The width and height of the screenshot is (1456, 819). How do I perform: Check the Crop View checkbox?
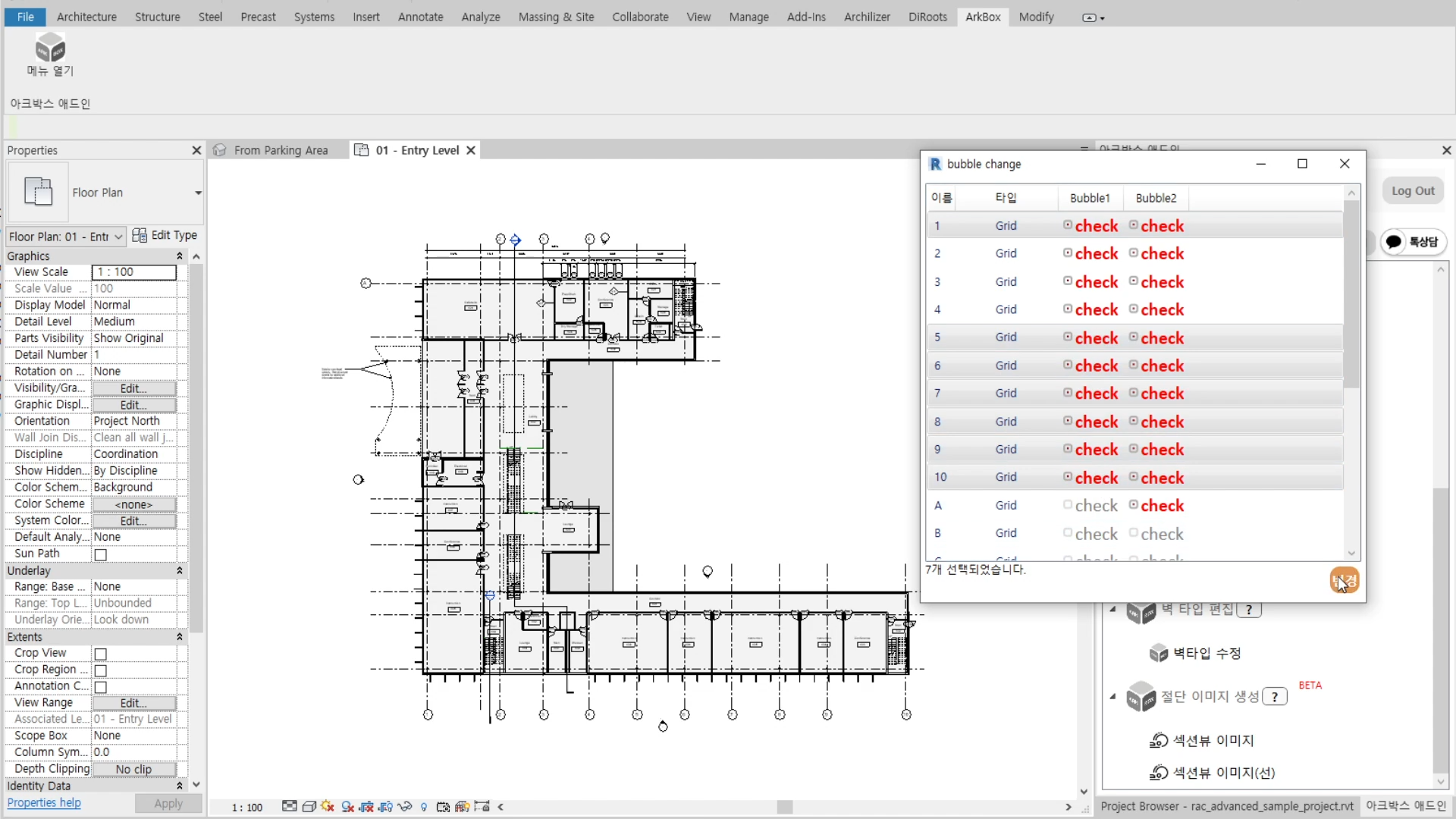[x=100, y=654]
